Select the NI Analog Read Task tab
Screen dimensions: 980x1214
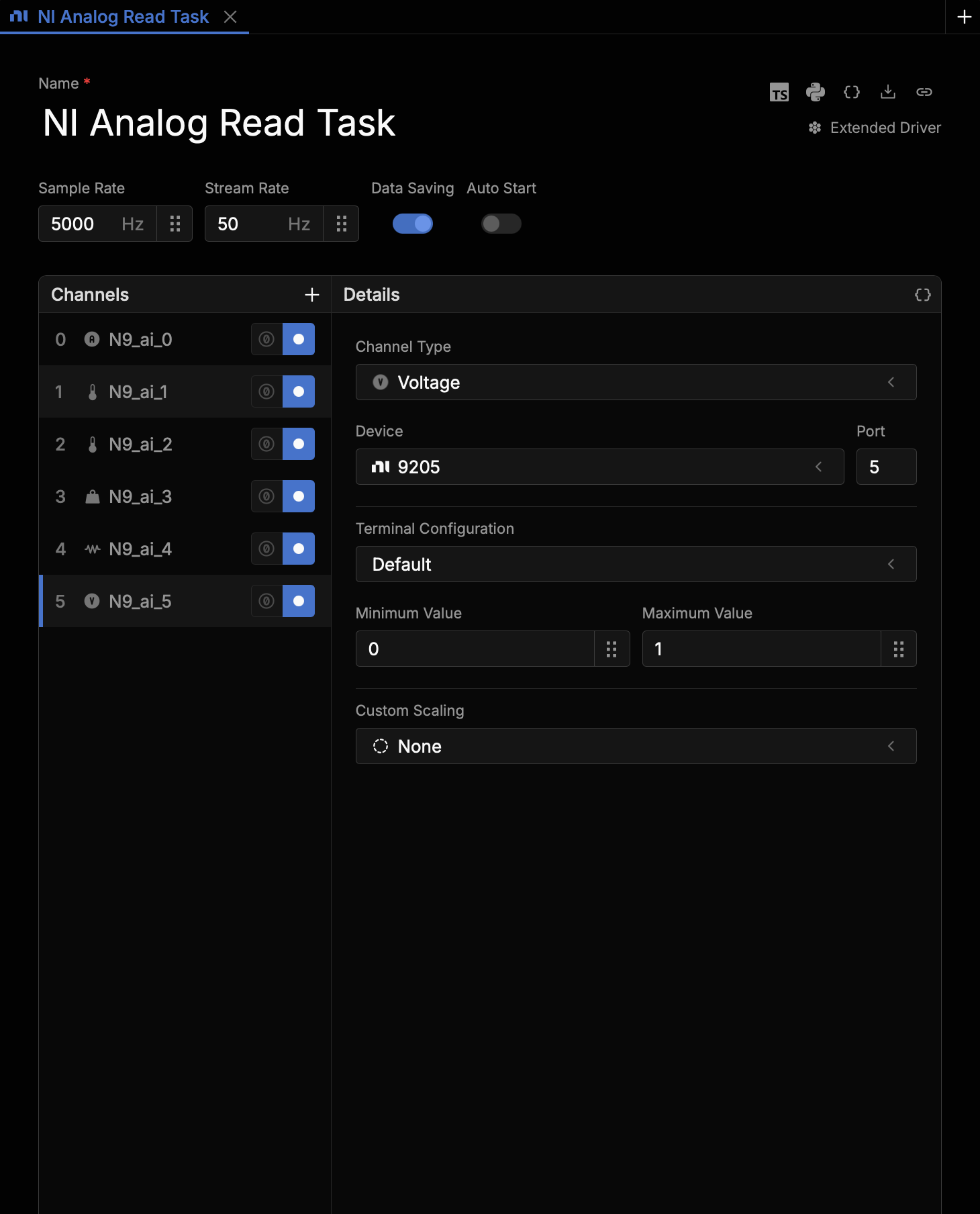click(x=124, y=17)
